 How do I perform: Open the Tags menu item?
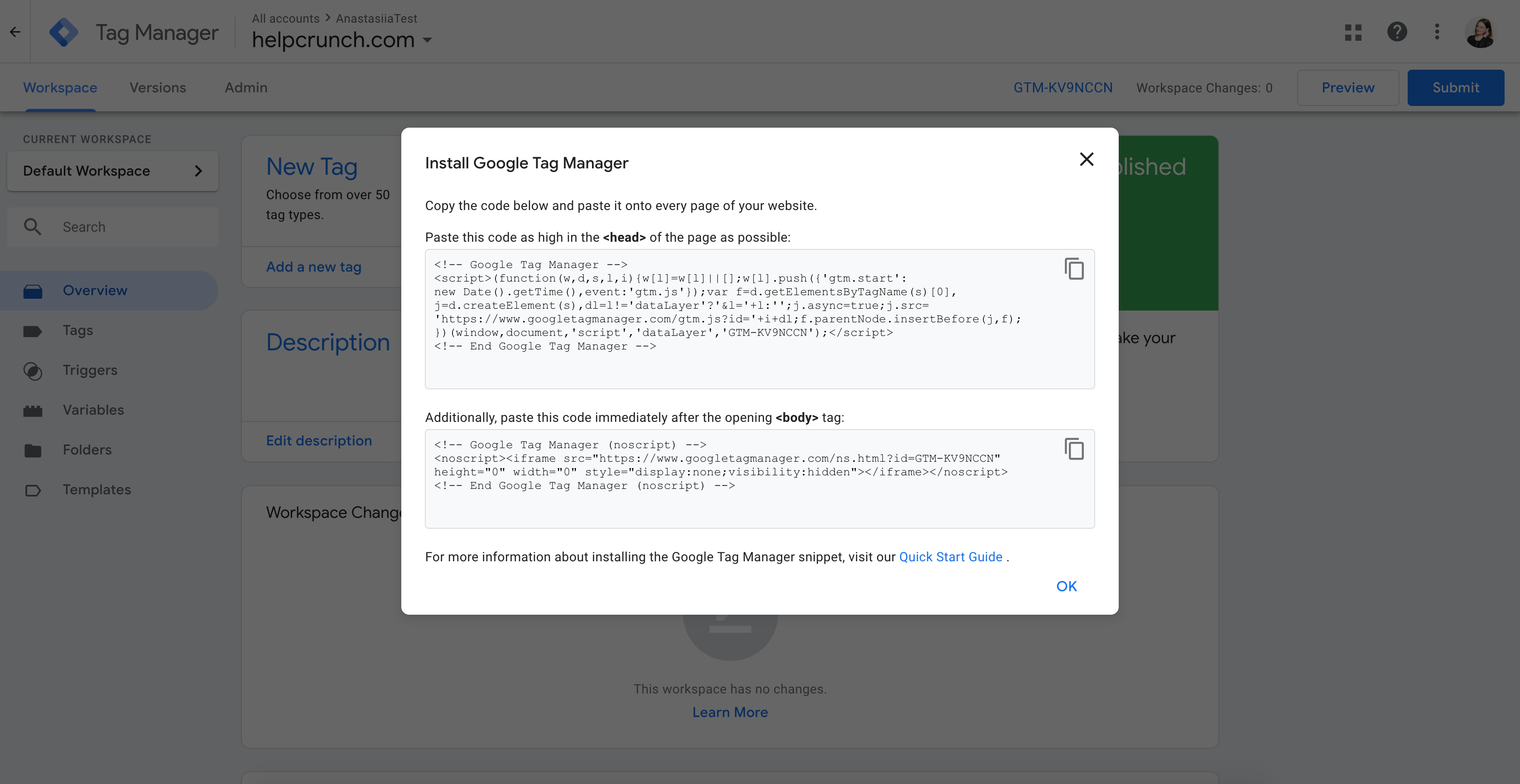click(109, 330)
